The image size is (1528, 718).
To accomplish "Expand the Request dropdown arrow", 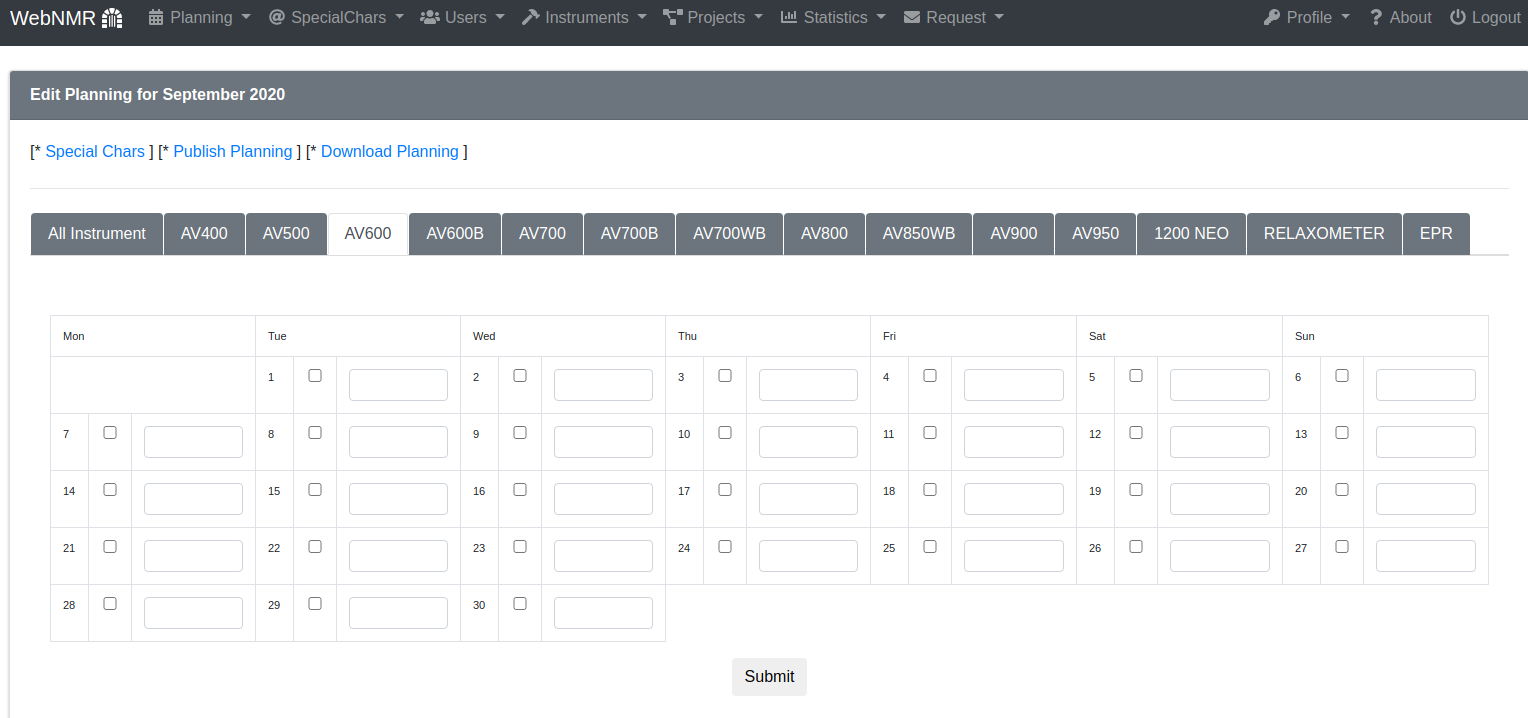I will pyautogui.click(x=1000, y=18).
